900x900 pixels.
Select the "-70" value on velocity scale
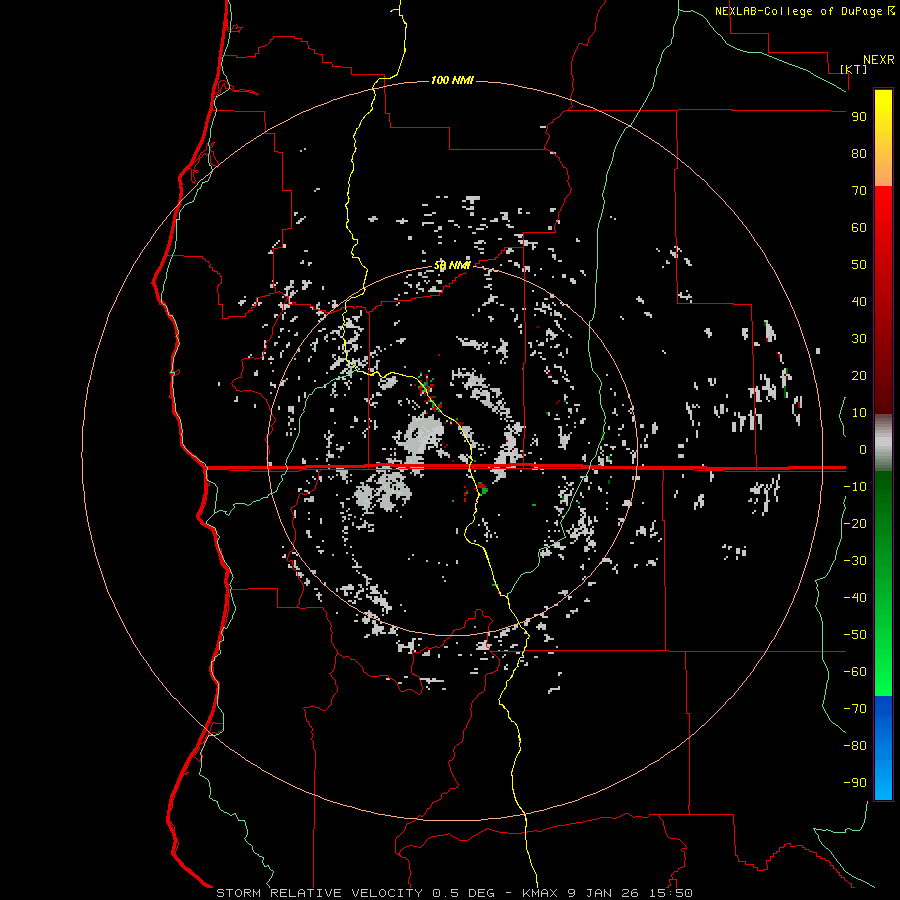tap(855, 709)
